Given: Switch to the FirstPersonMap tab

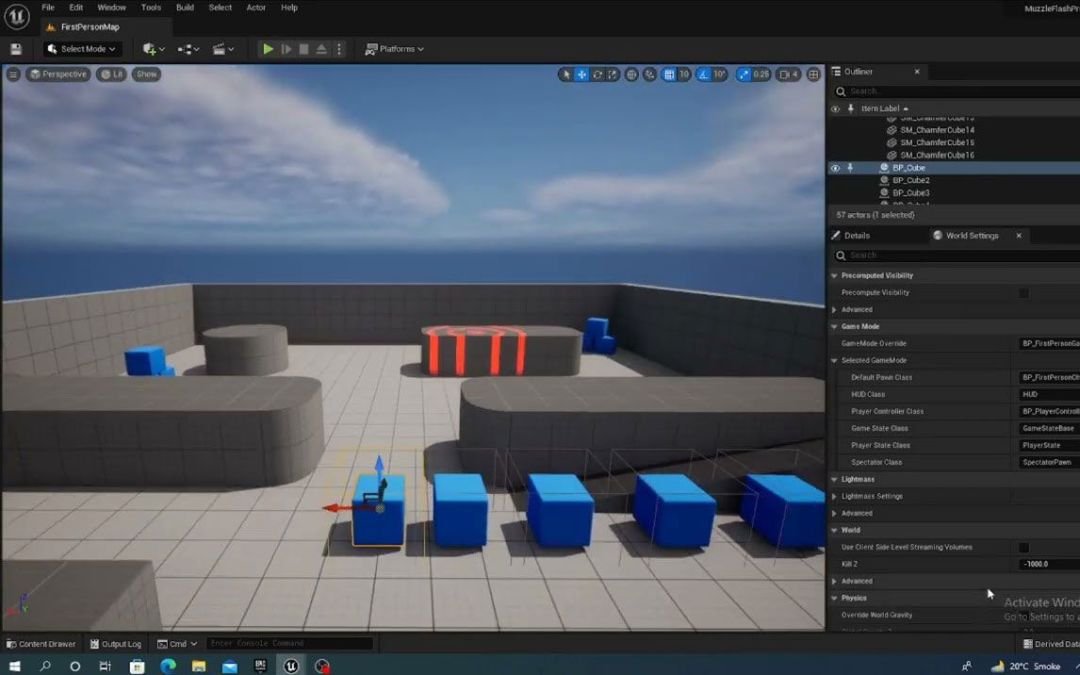Looking at the screenshot, I should click(x=90, y=28).
